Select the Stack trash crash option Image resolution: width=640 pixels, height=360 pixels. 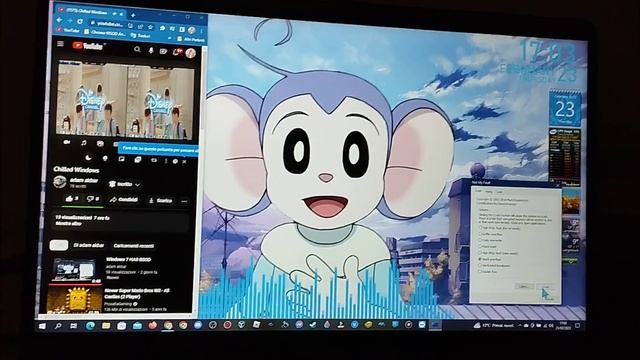click(488, 247)
